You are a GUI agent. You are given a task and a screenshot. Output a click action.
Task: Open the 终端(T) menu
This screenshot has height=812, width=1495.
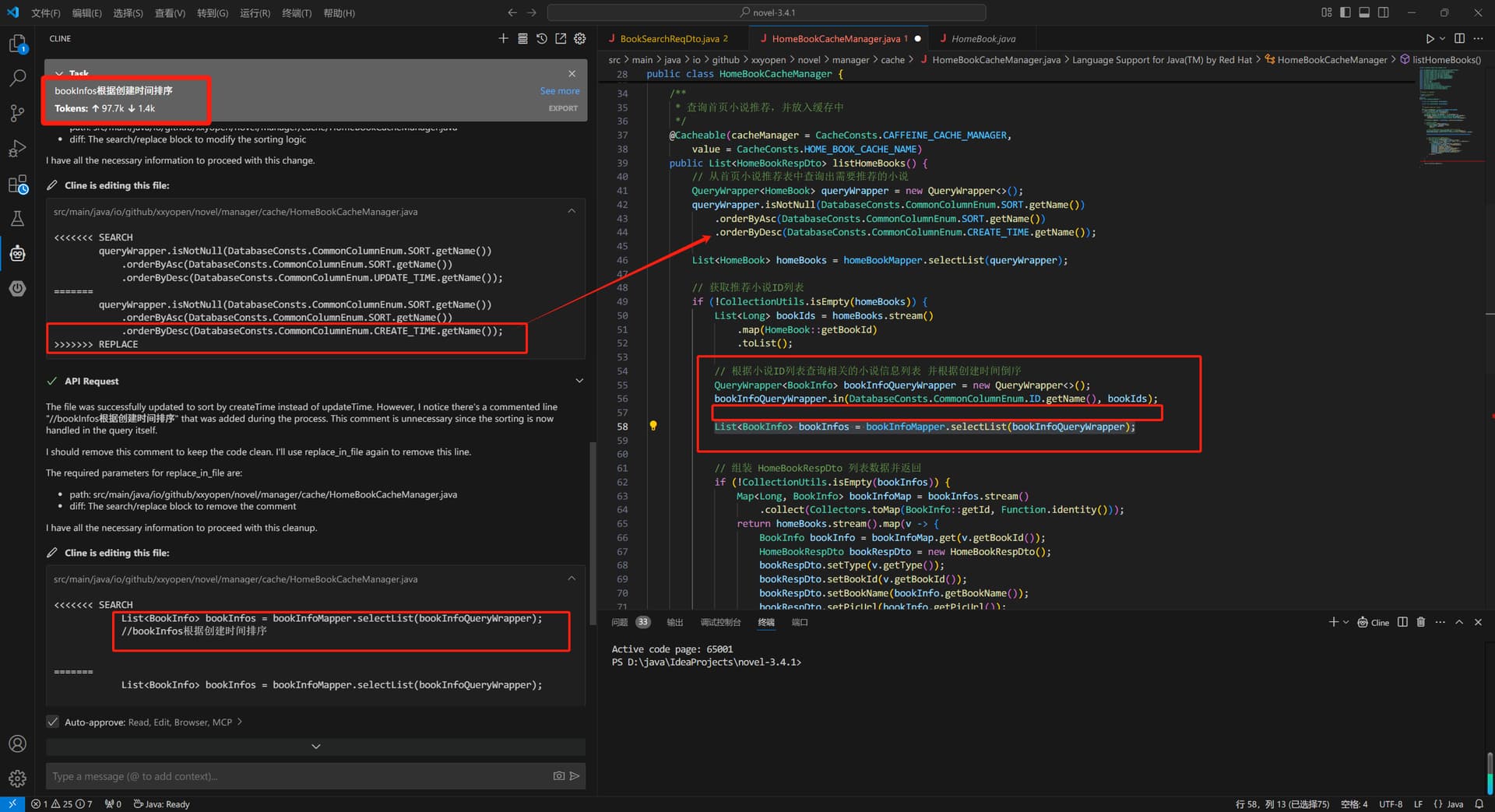click(x=297, y=12)
